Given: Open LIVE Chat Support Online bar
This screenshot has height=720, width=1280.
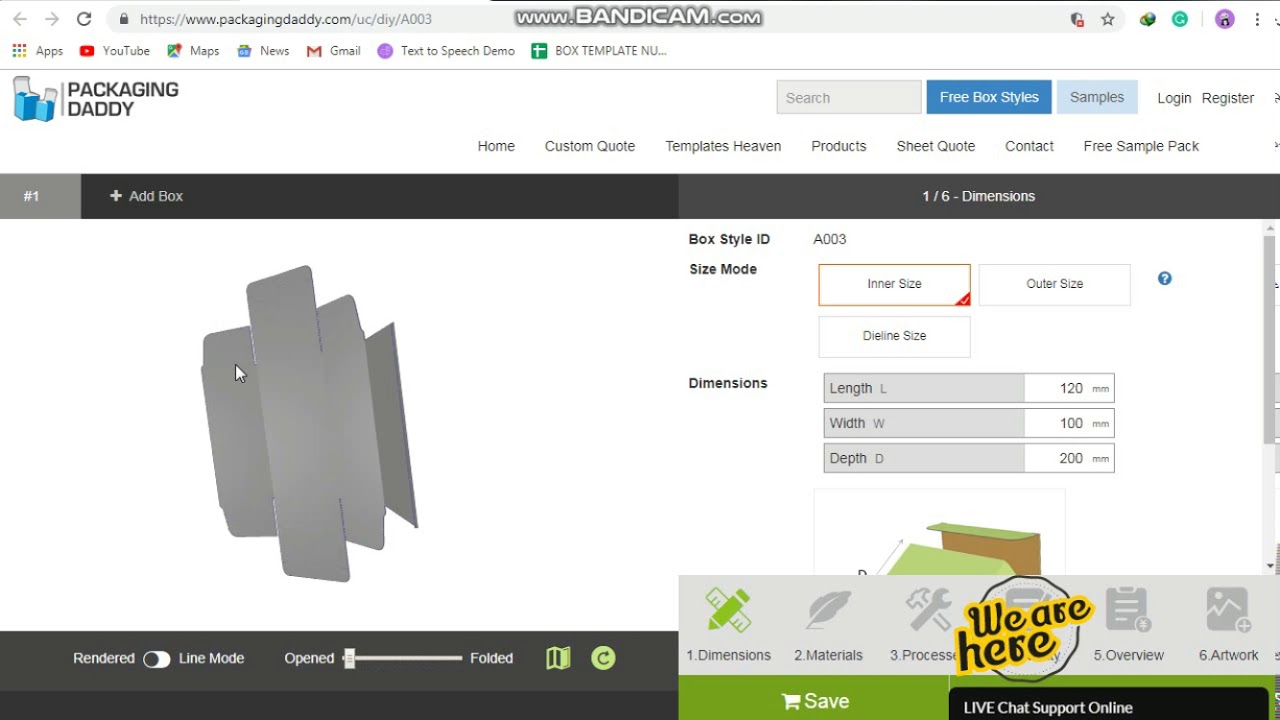Looking at the screenshot, I should click(1108, 706).
